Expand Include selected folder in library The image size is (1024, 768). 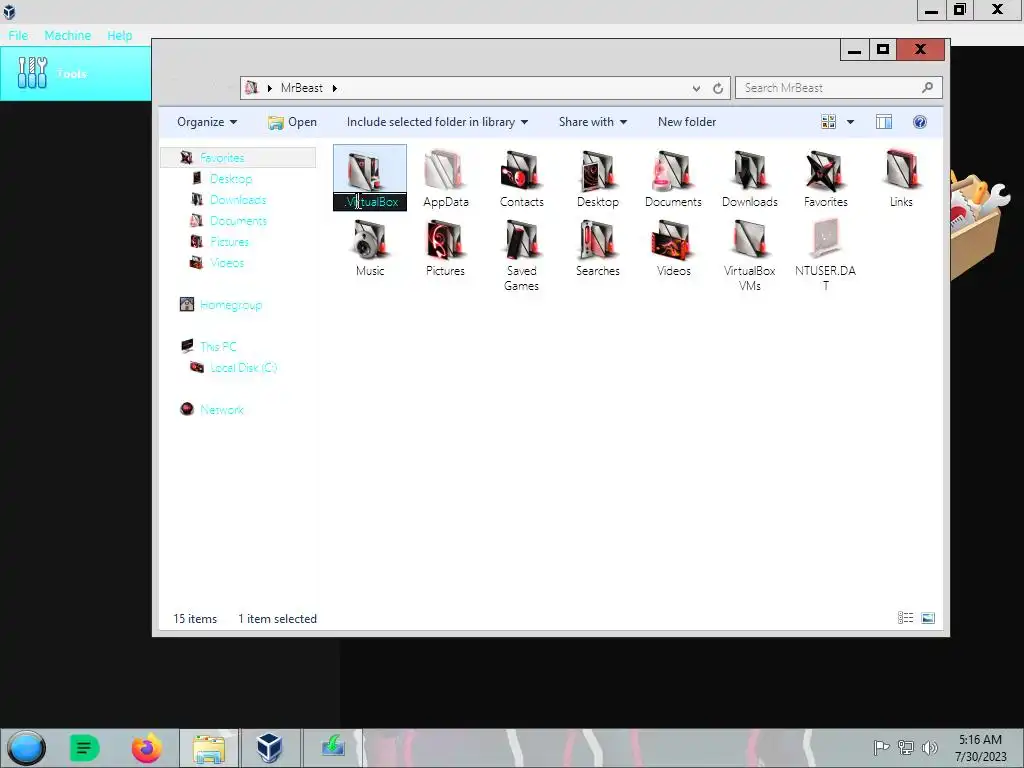[x=438, y=122]
